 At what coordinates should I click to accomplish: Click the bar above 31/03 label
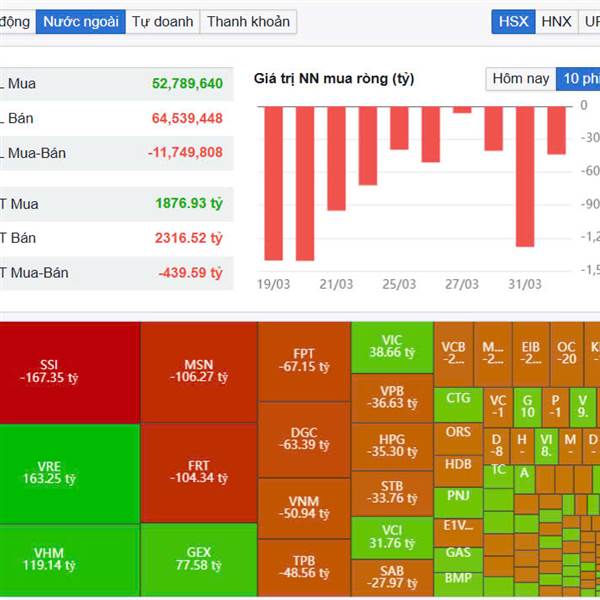[x=525, y=176]
